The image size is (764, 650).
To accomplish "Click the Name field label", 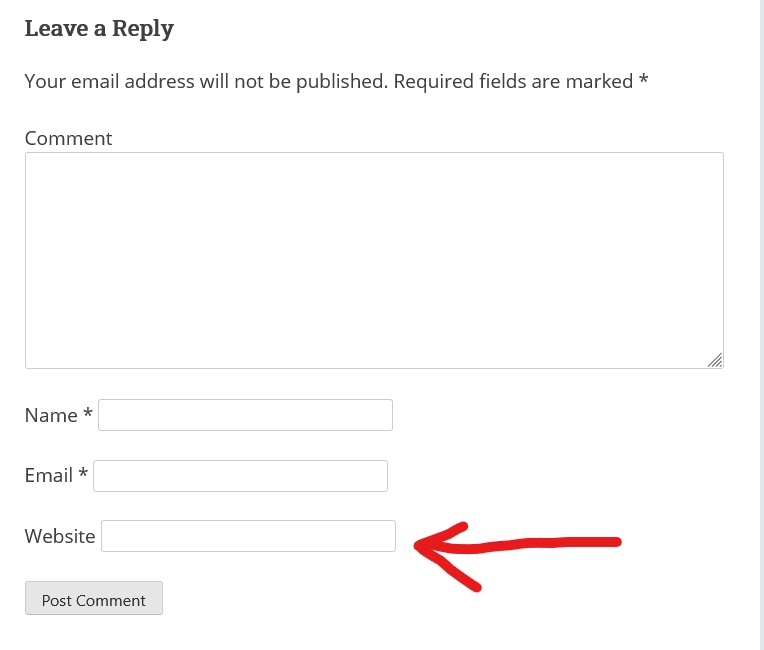I will 51,416.
